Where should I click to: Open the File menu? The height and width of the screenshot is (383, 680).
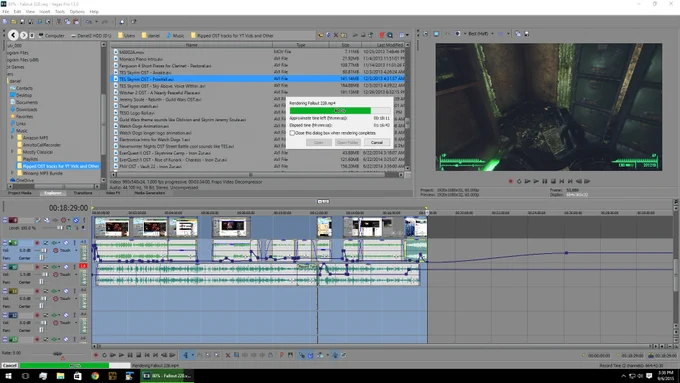click(x=6, y=12)
